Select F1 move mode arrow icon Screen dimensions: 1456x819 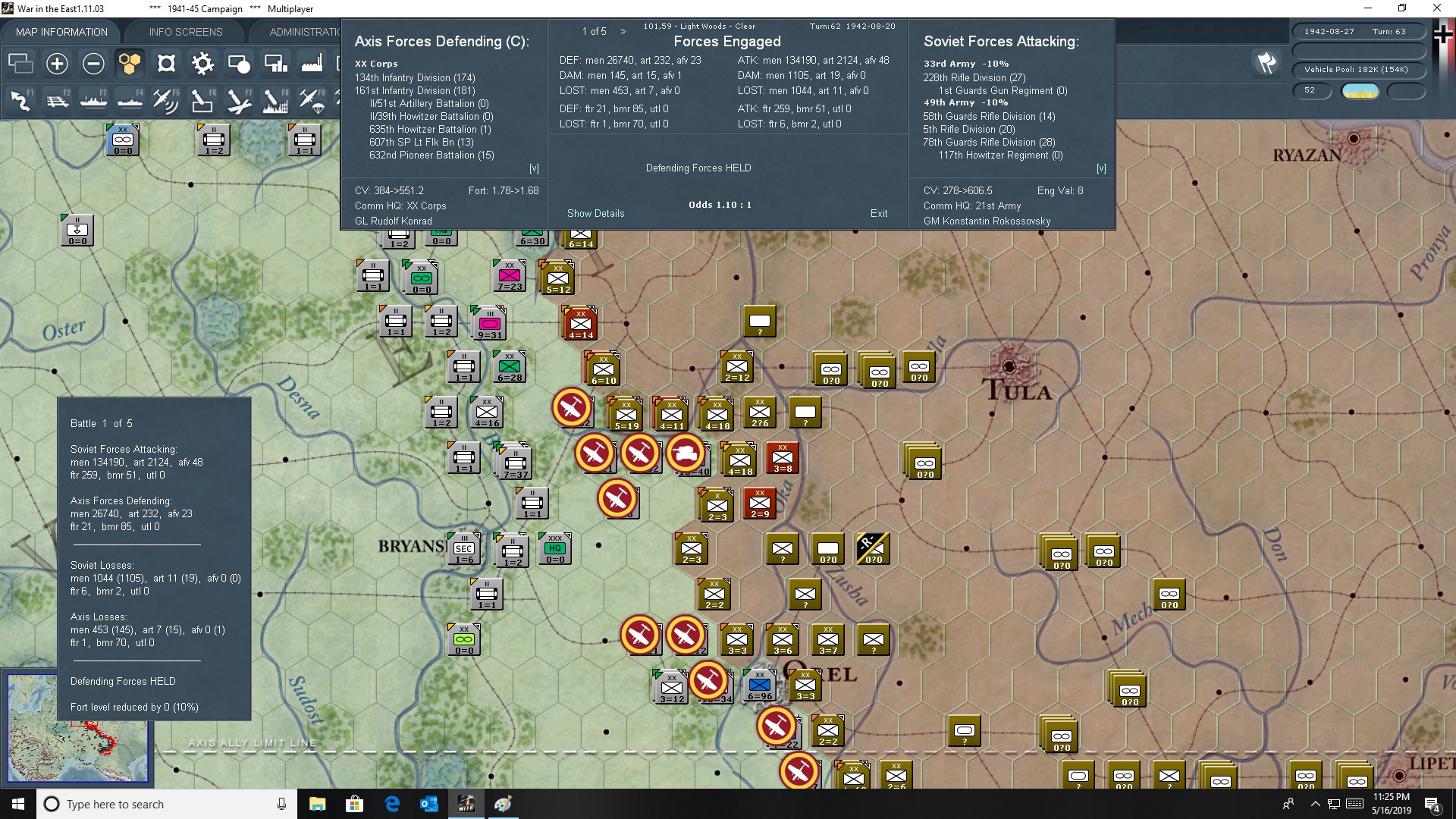[x=20, y=100]
